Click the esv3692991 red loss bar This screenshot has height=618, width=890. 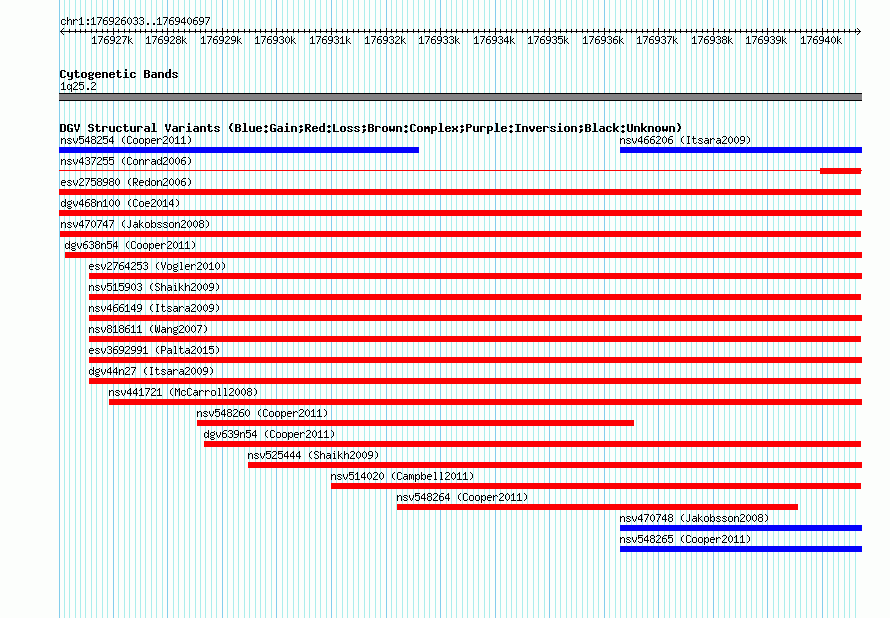pyautogui.click(x=475, y=360)
